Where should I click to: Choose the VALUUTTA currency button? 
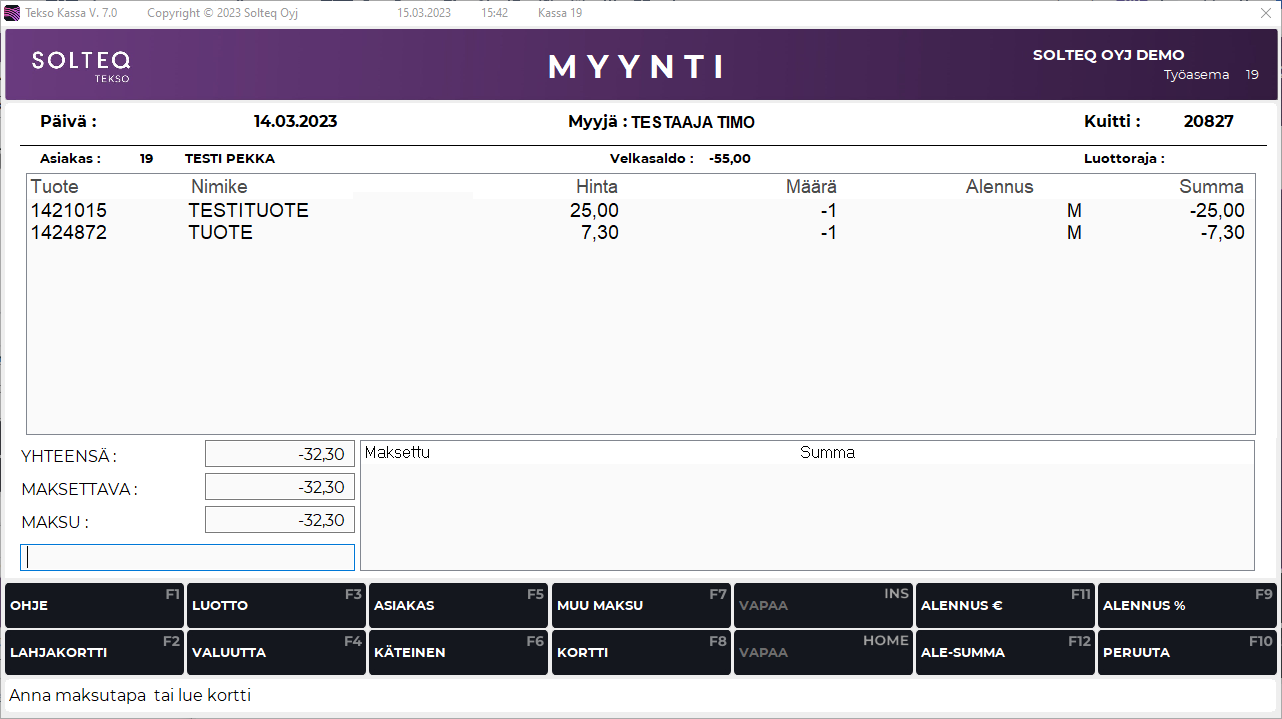276,653
